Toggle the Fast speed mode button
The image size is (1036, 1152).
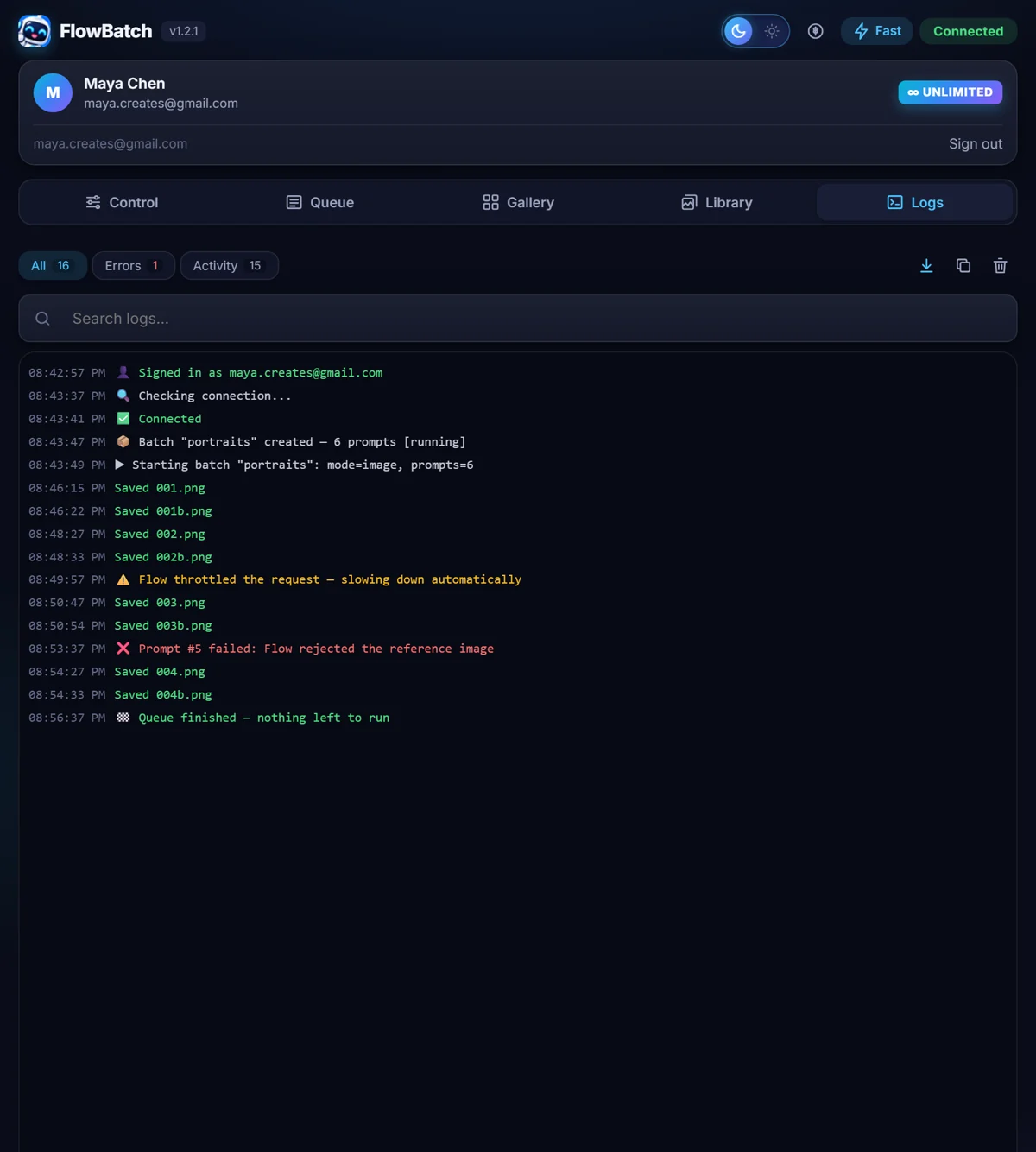(x=877, y=31)
